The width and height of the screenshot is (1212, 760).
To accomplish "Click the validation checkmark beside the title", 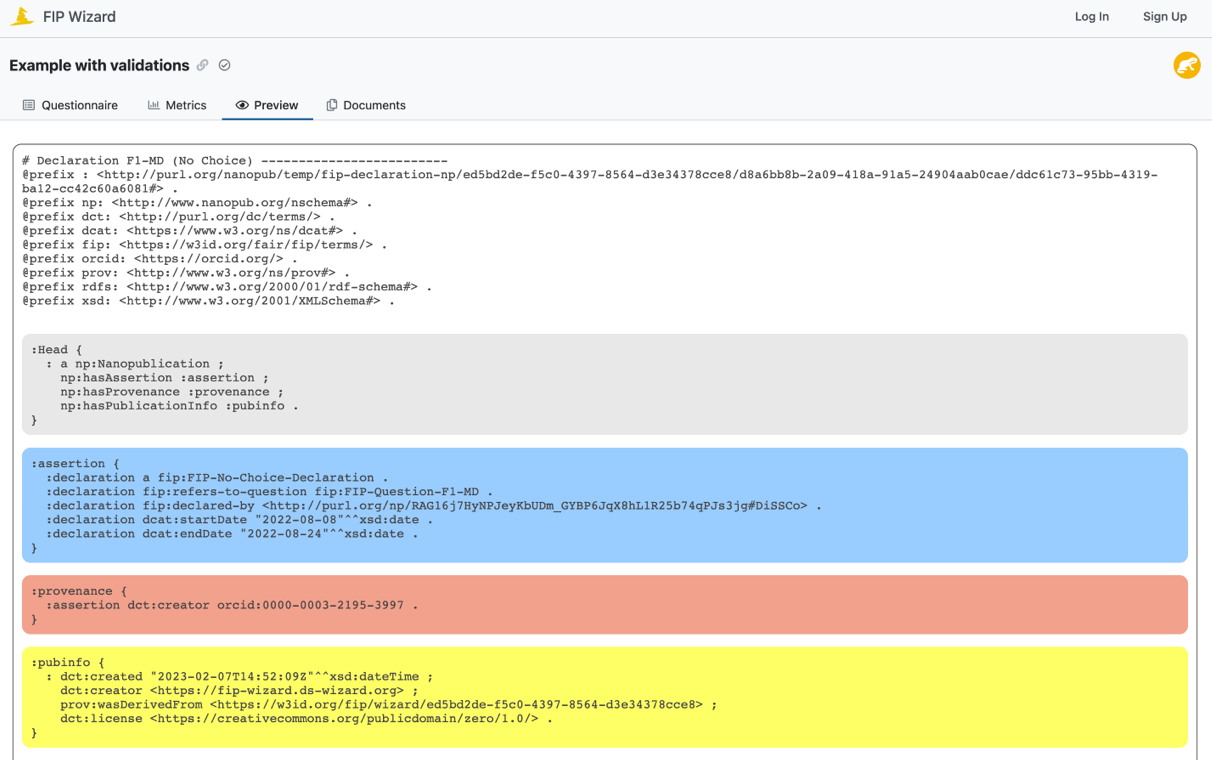I will click(x=224, y=65).
